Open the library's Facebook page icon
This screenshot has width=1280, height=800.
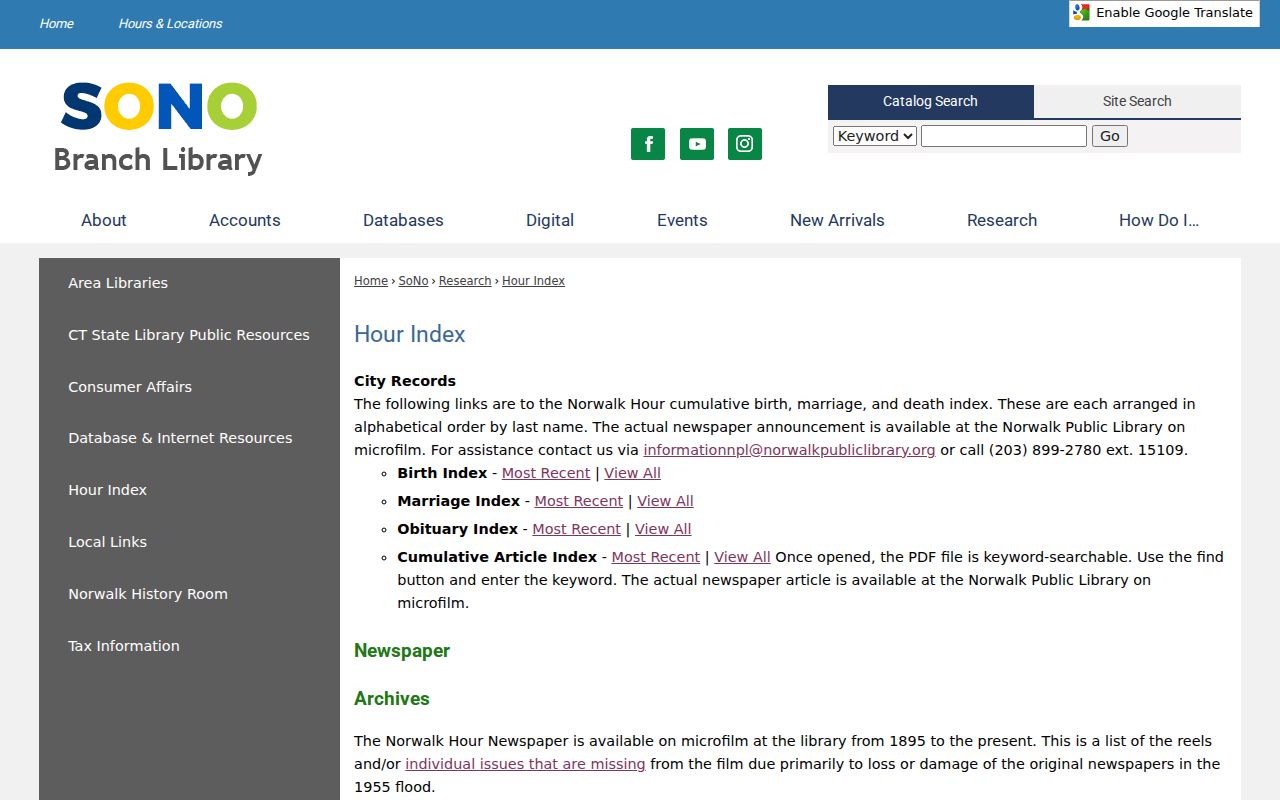point(648,144)
